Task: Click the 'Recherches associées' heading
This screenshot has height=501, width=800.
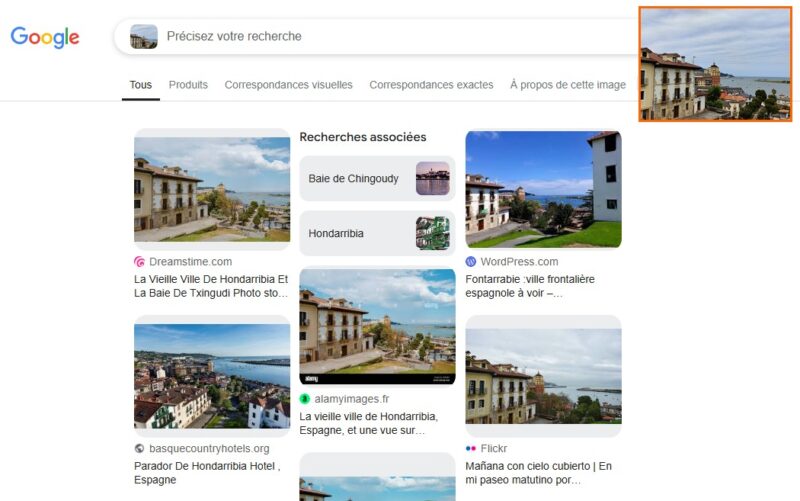Action: click(363, 137)
